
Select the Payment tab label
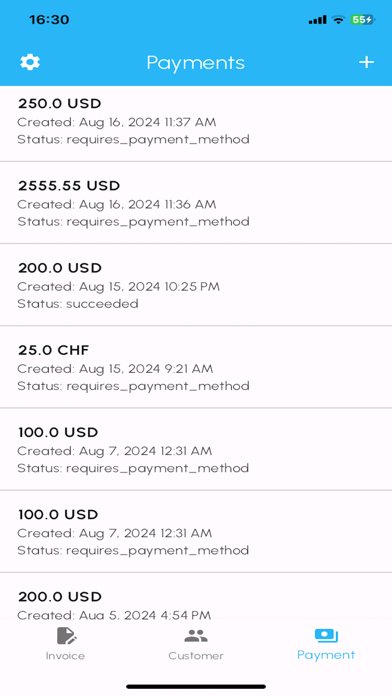326,655
